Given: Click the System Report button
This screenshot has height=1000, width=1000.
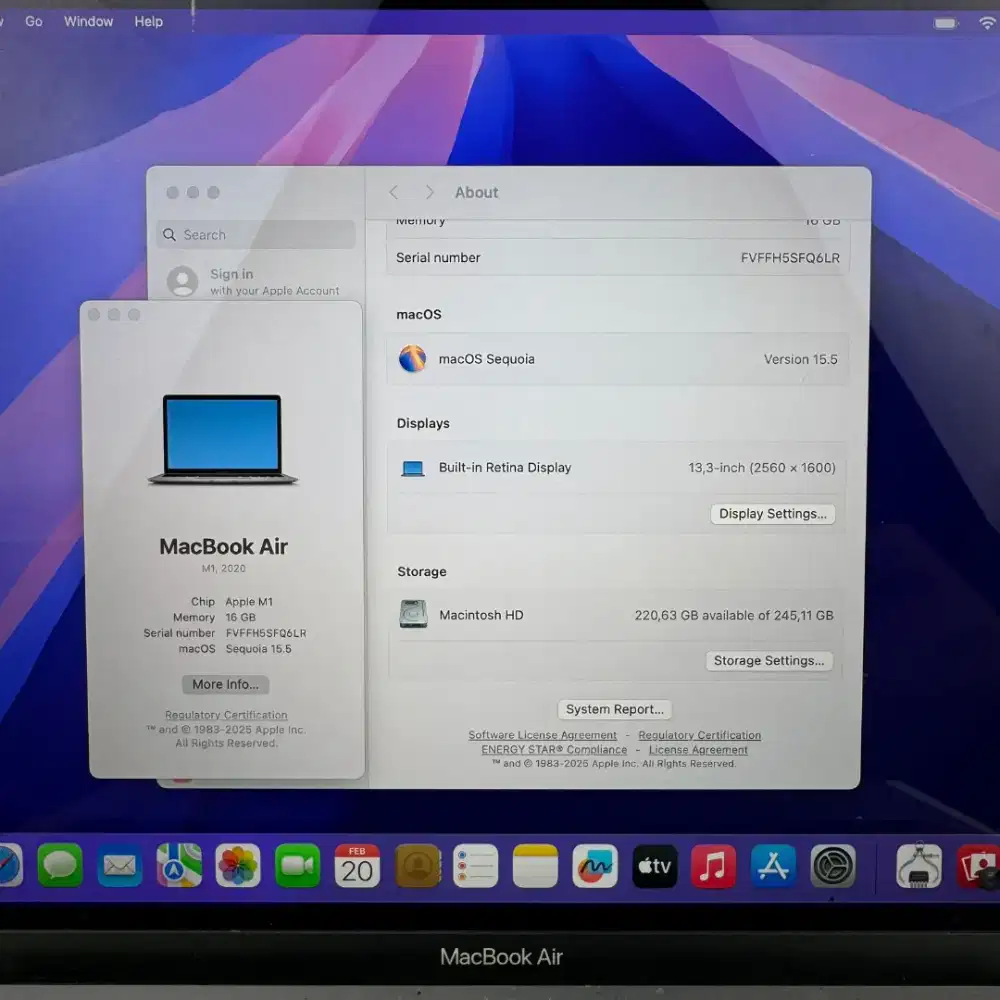Looking at the screenshot, I should pos(614,709).
